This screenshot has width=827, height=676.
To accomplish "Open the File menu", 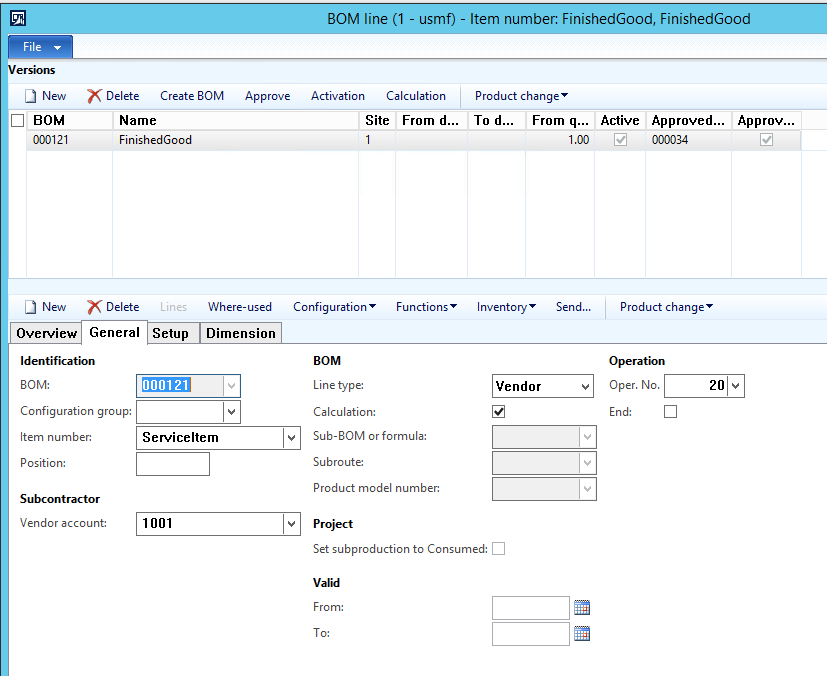I will tap(40, 47).
